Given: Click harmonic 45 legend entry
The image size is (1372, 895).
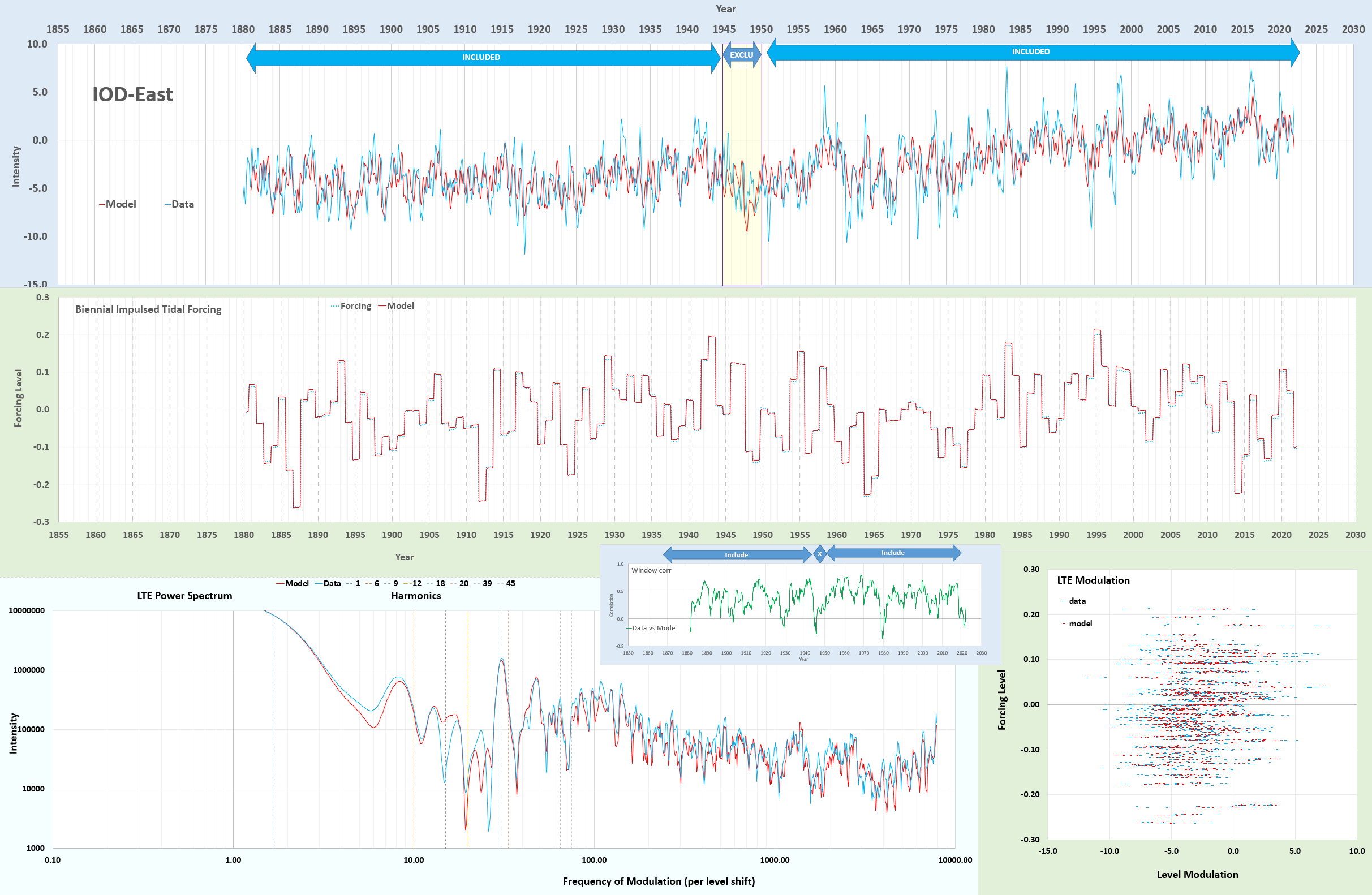Looking at the screenshot, I should coord(510,583).
